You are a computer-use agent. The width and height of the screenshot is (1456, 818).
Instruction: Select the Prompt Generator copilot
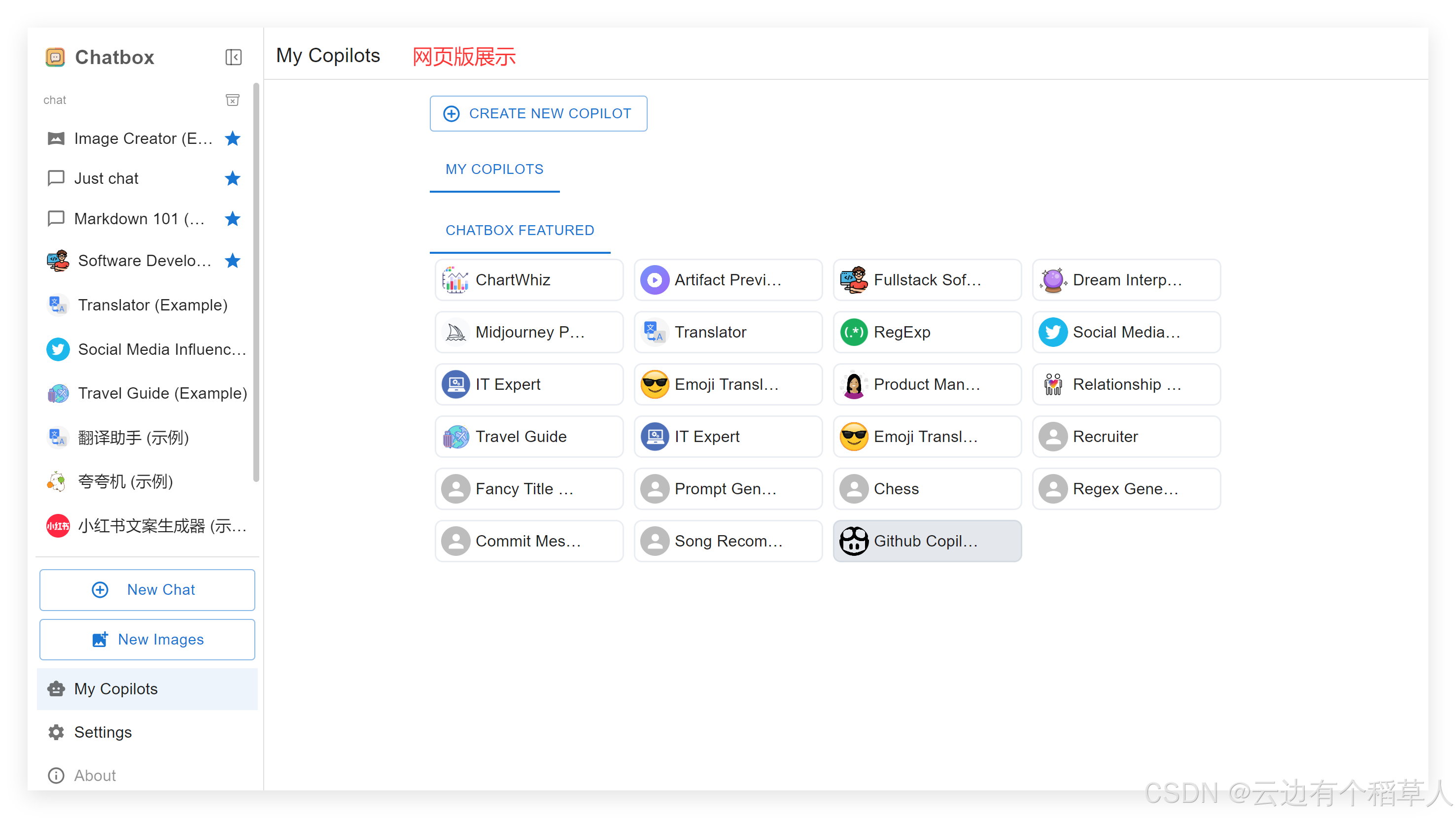(728, 489)
